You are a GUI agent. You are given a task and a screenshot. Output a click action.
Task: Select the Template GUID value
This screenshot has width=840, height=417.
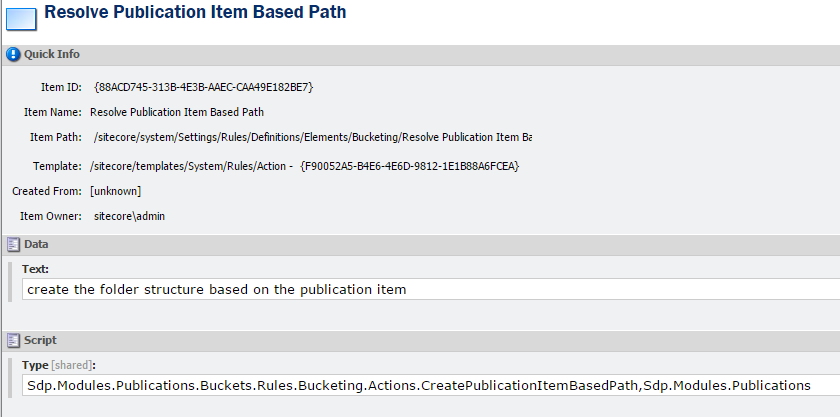pos(409,165)
